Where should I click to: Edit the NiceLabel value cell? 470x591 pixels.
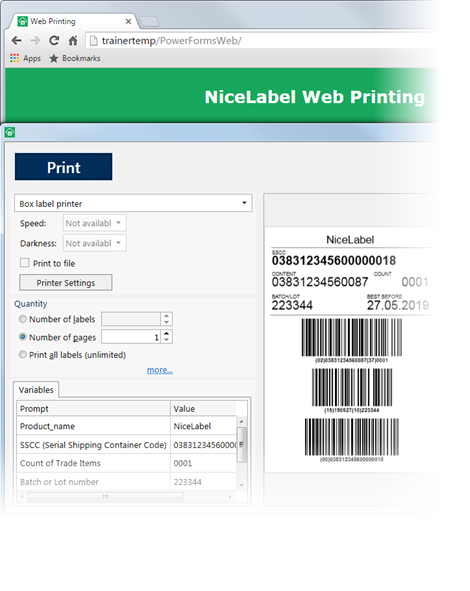[204, 426]
